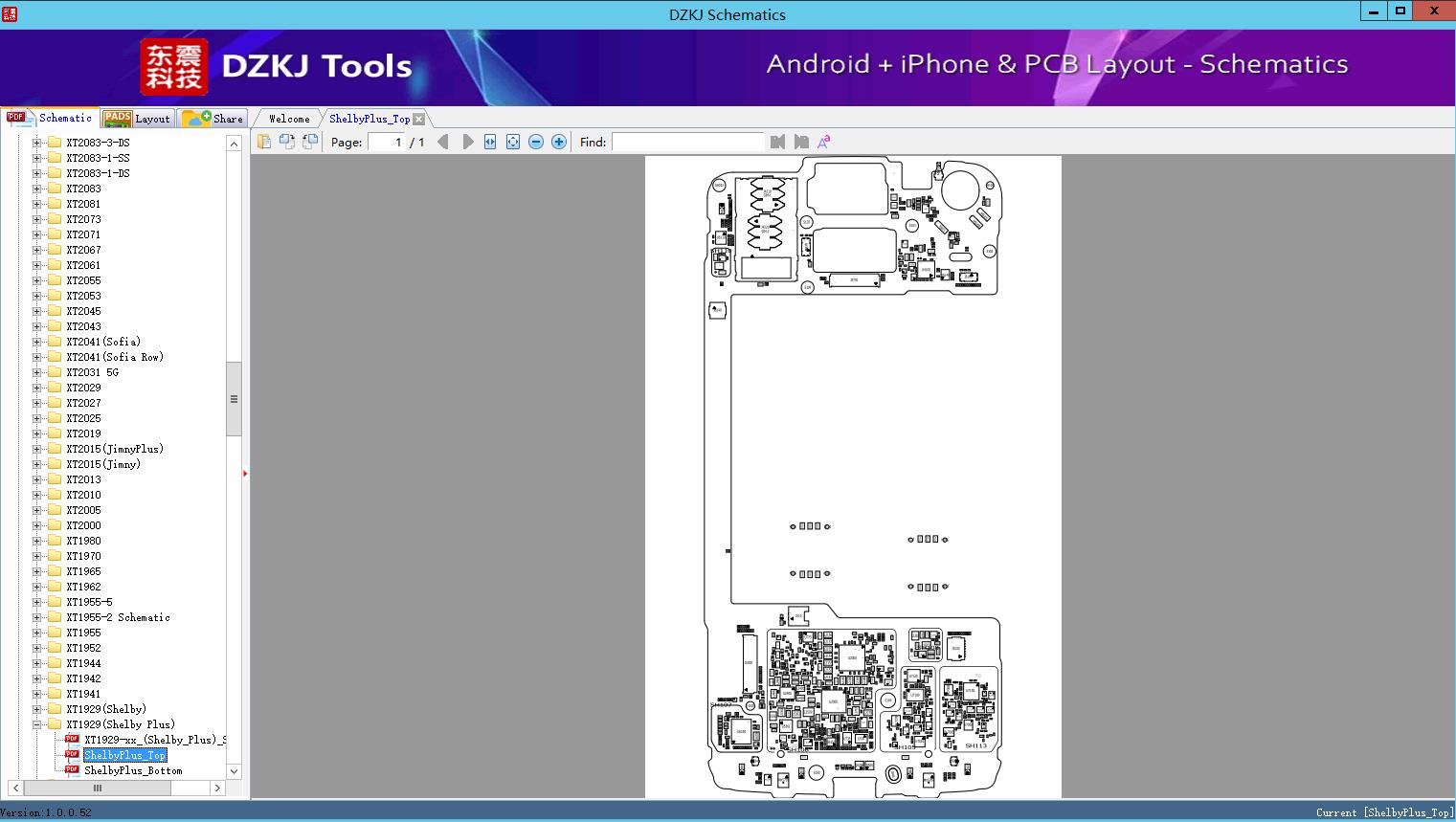Expand the XT2055 folder node
The width and height of the screenshot is (1456, 822).
[x=36, y=280]
